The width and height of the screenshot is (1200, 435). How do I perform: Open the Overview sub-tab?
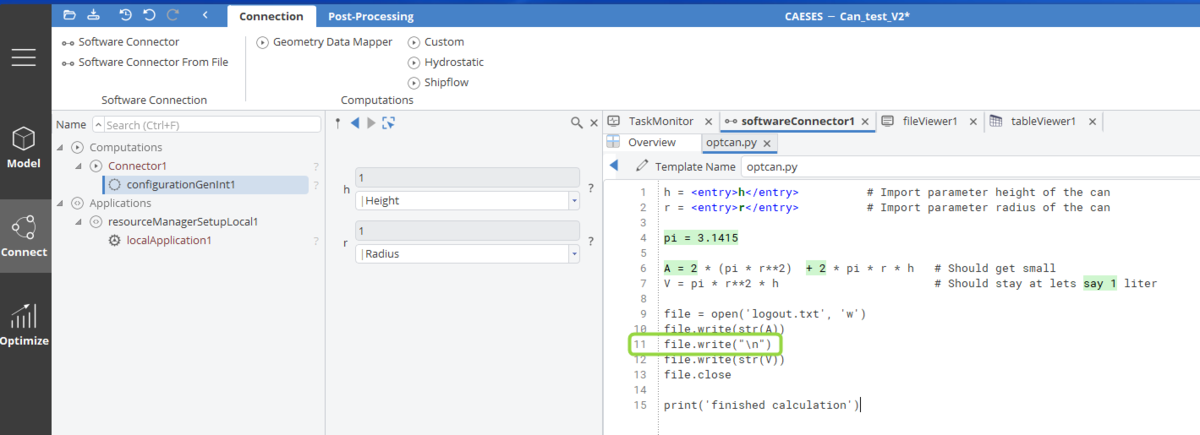click(x=652, y=142)
